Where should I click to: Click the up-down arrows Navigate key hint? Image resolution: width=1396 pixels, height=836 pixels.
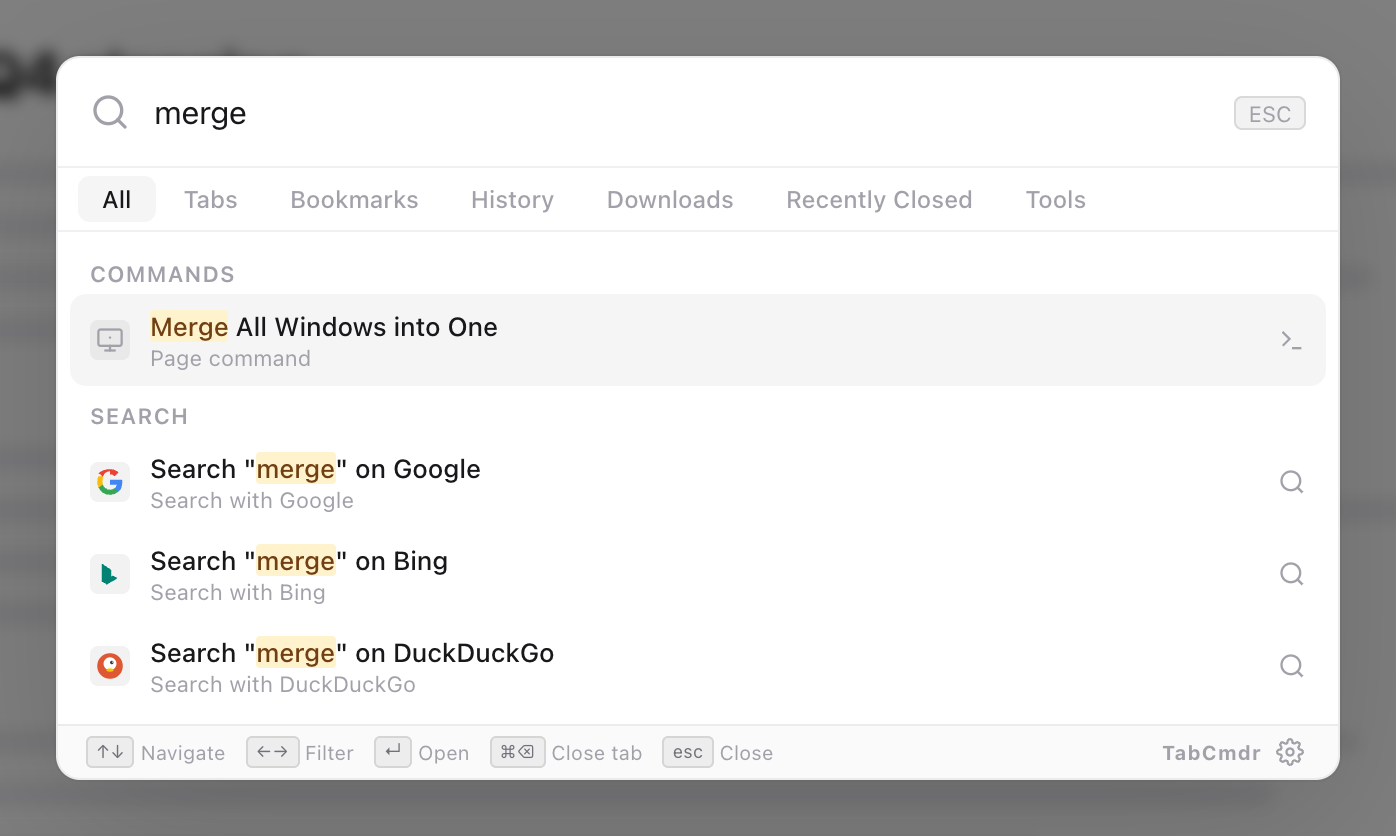[110, 752]
